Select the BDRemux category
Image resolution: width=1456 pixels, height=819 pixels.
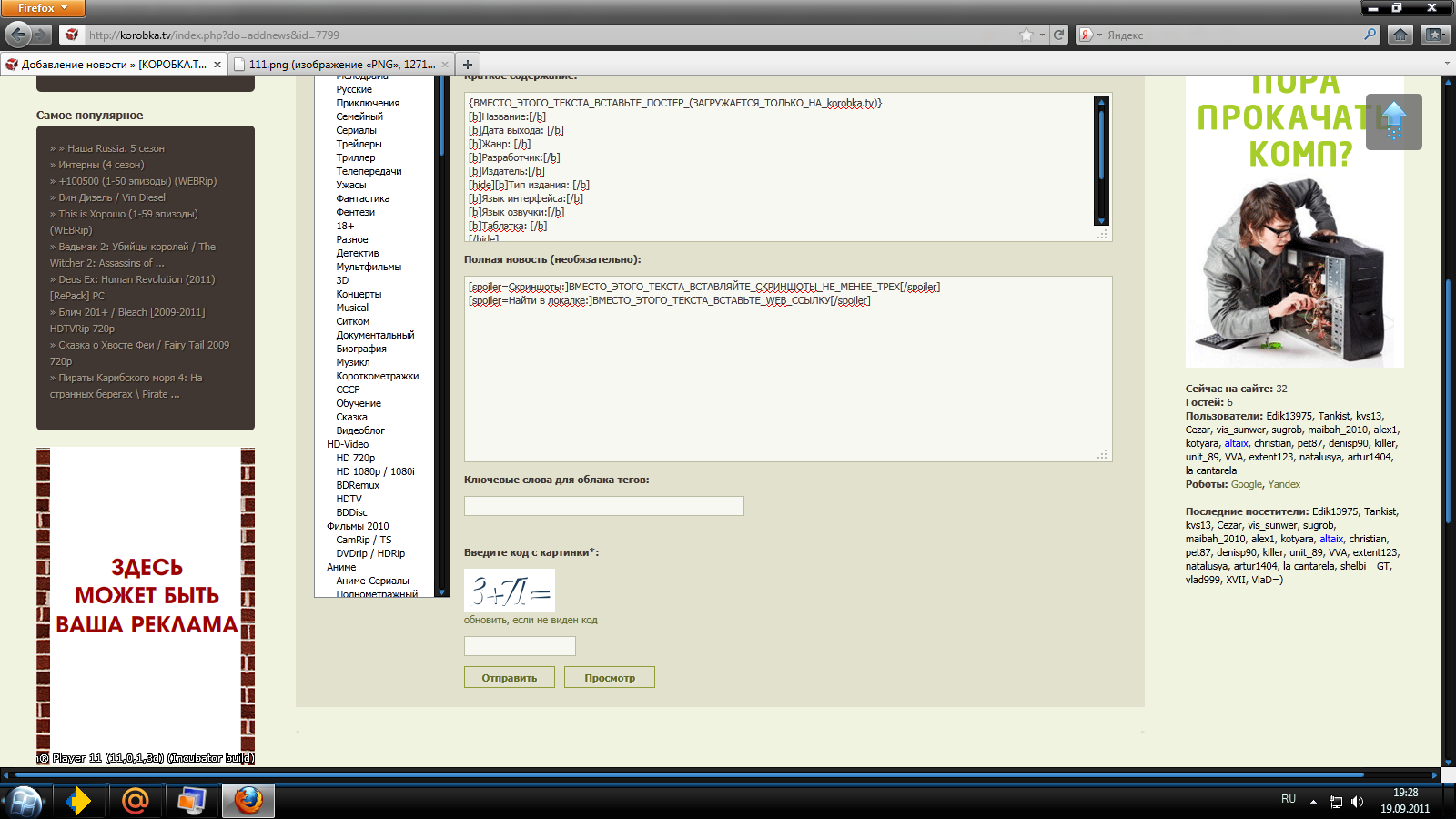point(358,485)
